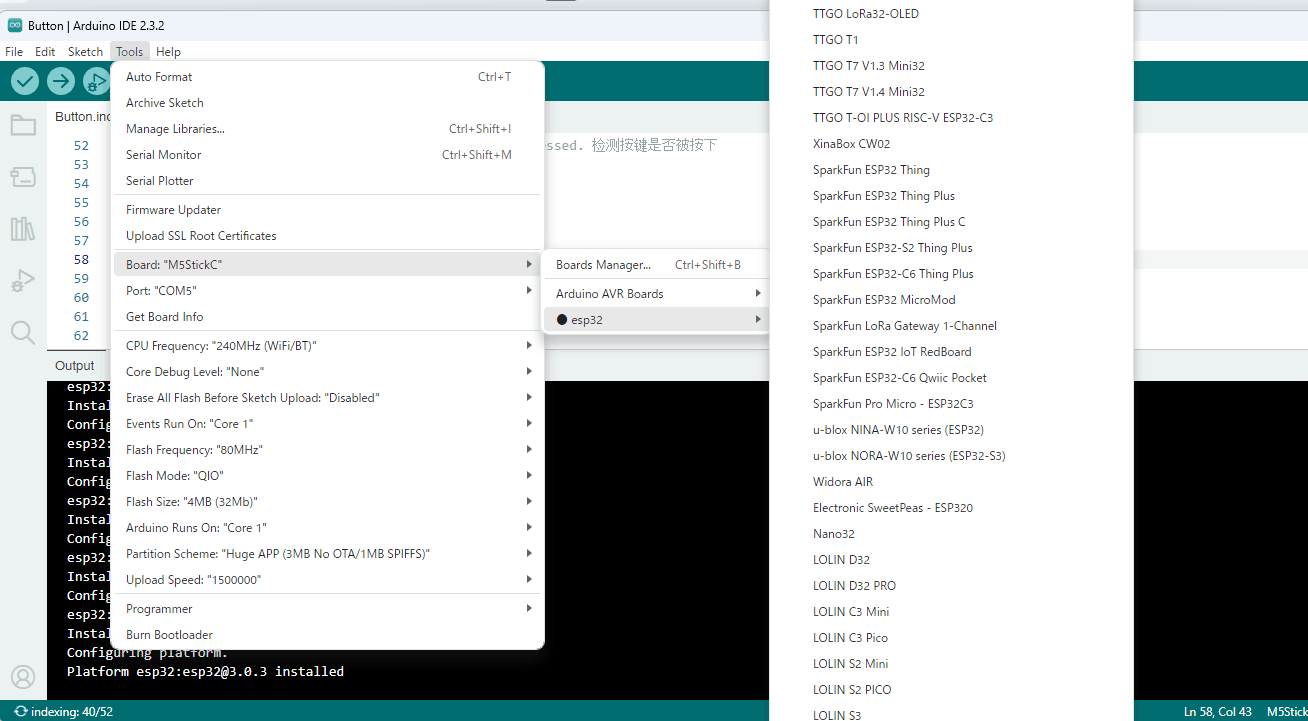Open Serial Plotter menu entry
Viewport: 1308px width, 721px height.
(327, 181)
